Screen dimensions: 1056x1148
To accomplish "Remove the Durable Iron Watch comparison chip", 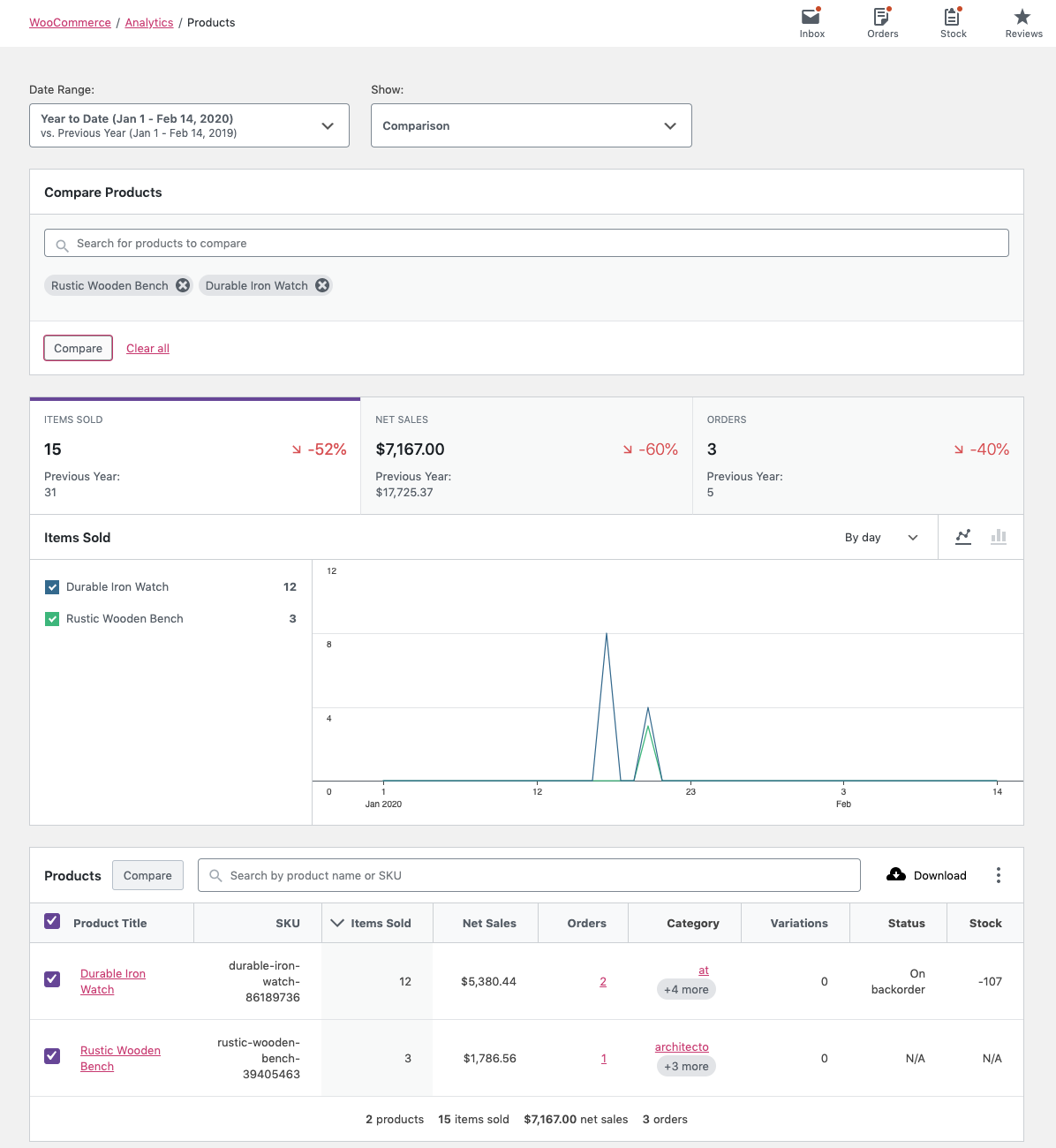I will (322, 284).
